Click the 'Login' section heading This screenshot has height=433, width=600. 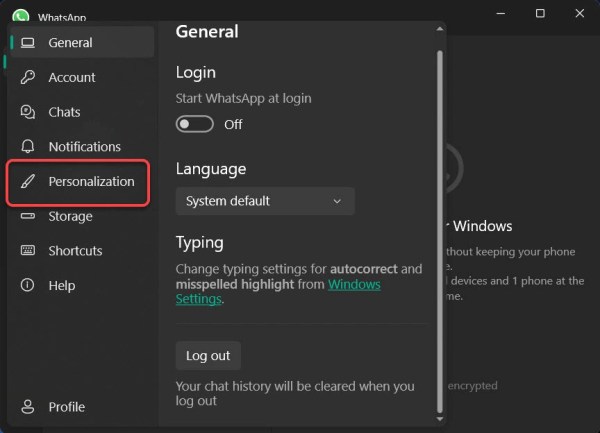[196, 72]
